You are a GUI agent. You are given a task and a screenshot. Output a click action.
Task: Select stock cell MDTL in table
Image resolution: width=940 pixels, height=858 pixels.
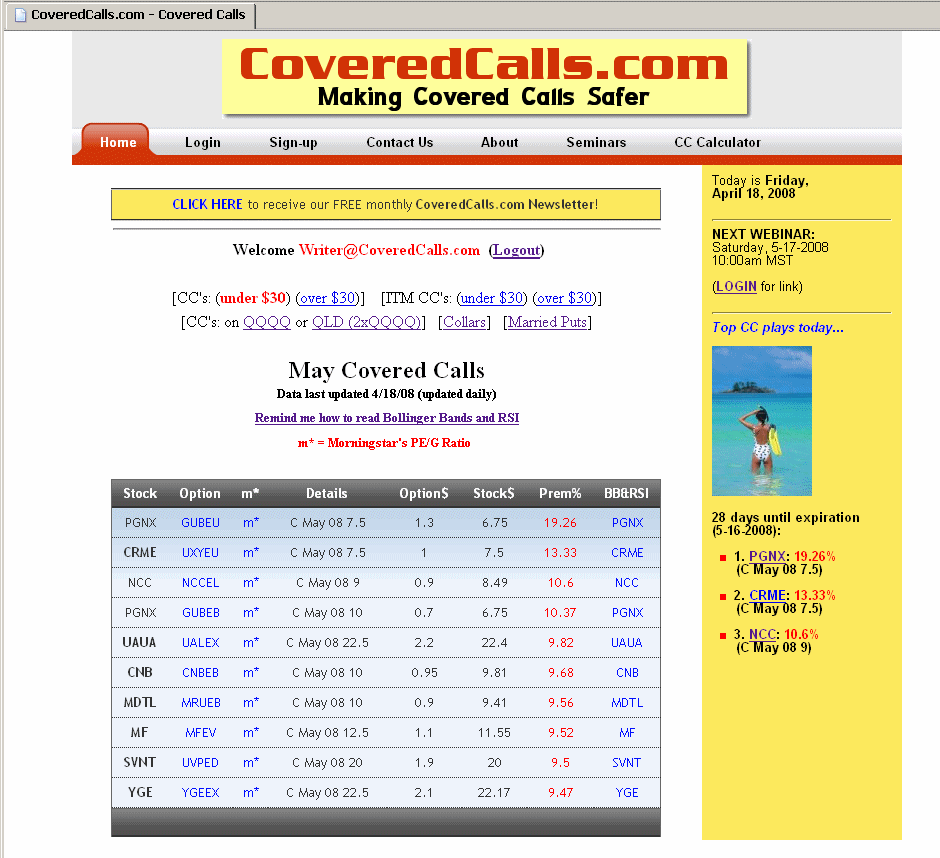tap(140, 703)
